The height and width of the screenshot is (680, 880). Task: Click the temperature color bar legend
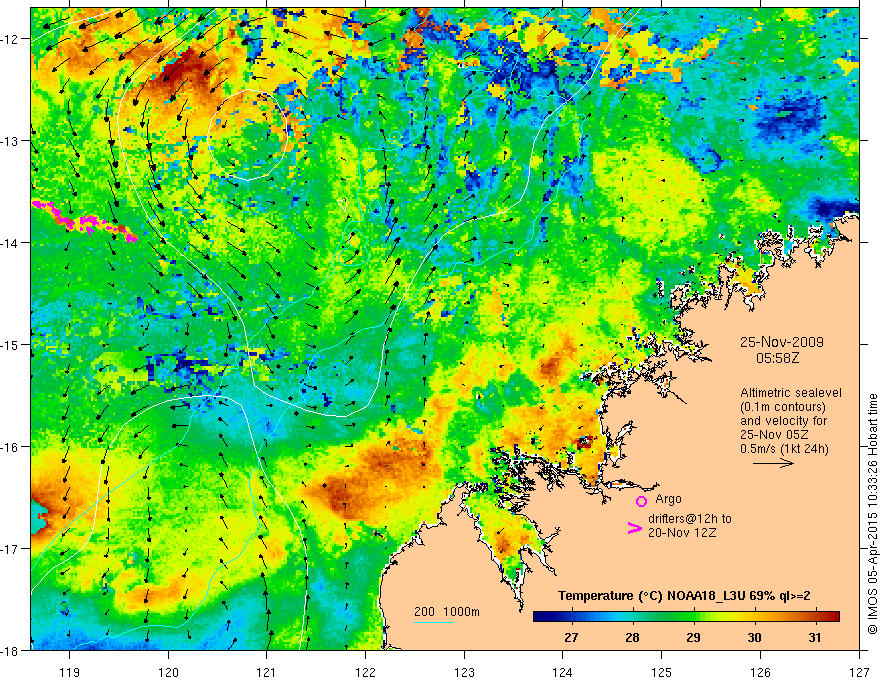click(686, 616)
